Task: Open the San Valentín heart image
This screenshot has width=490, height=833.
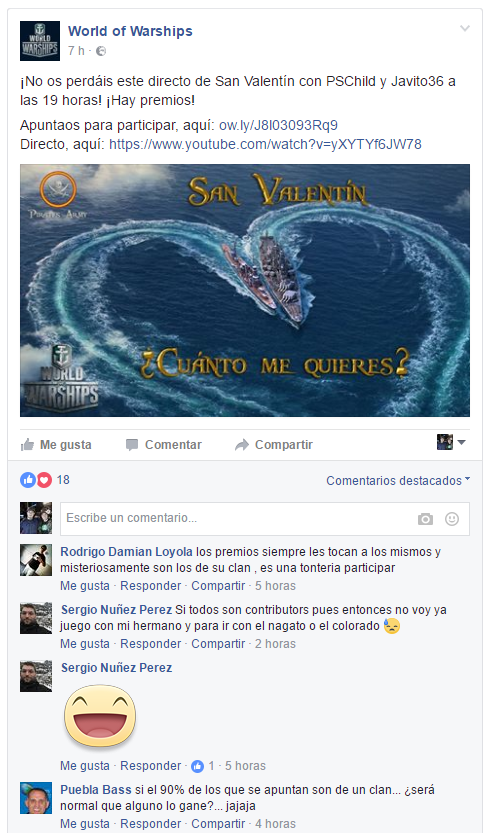Action: pos(245,290)
